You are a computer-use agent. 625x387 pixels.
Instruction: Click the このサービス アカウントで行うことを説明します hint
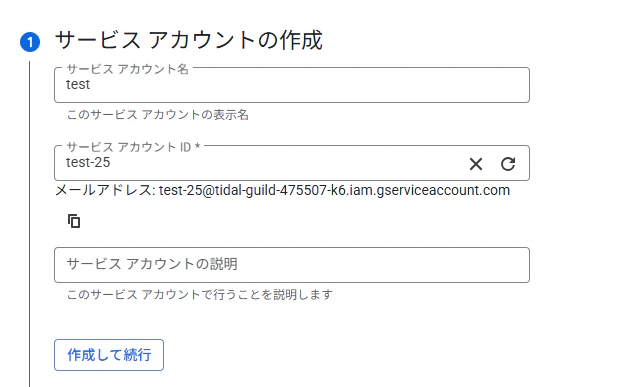(200, 295)
